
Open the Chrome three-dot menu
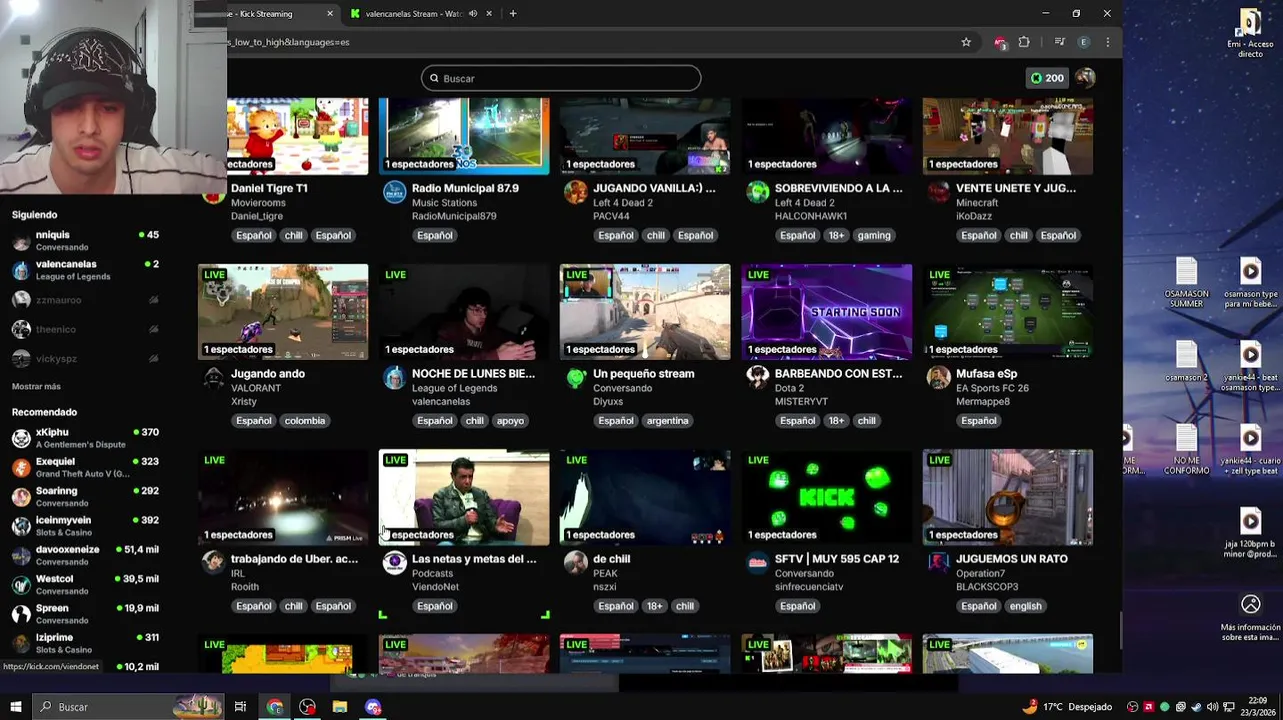point(1107,42)
